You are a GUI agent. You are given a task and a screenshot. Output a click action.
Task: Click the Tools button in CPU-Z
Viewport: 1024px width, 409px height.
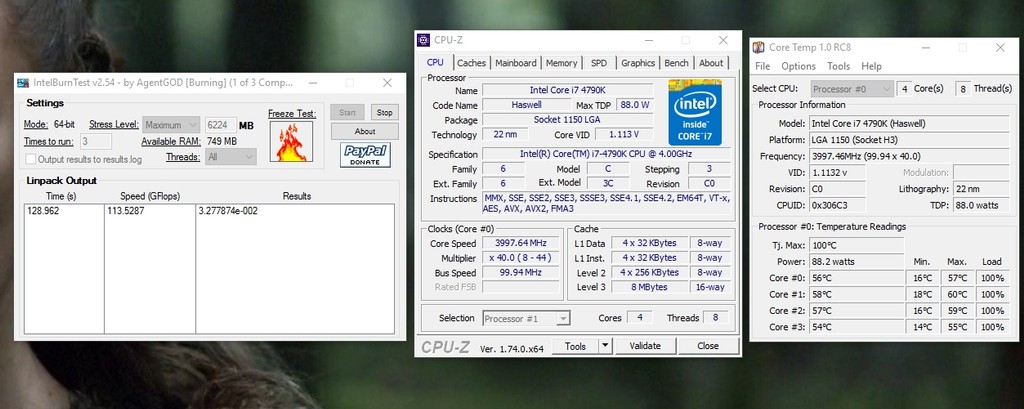(x=575, y=346)
